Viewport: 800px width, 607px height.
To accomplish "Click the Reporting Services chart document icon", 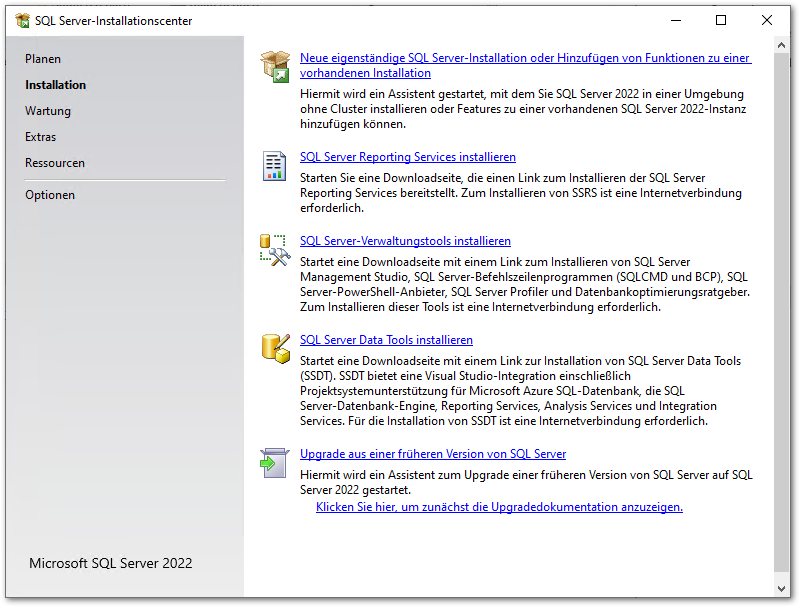I will (x=274, y=166).
